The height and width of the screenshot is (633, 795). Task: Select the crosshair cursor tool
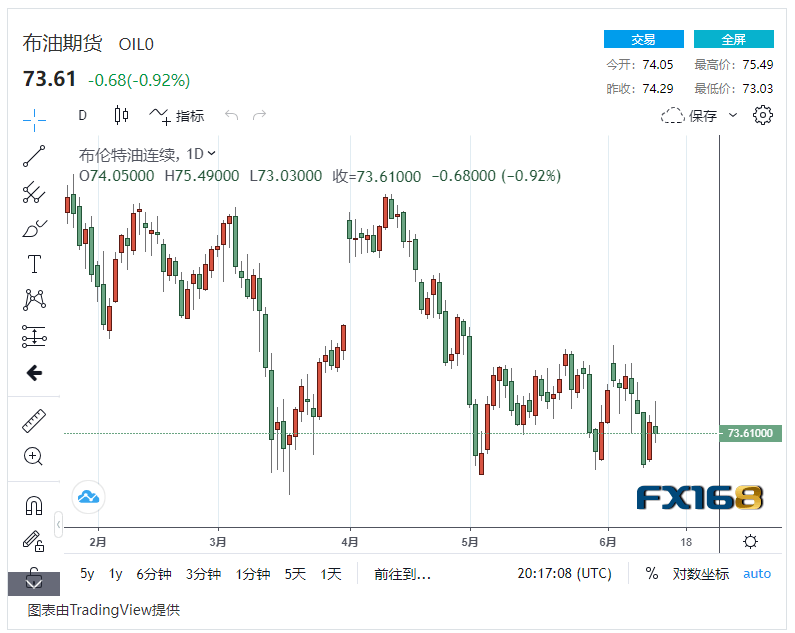(x=34, y=120)
